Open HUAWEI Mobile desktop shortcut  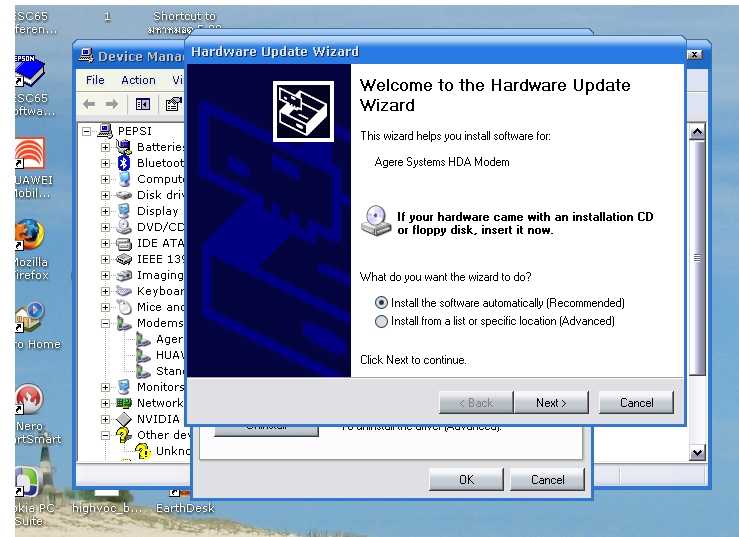(x=32, y=168)
